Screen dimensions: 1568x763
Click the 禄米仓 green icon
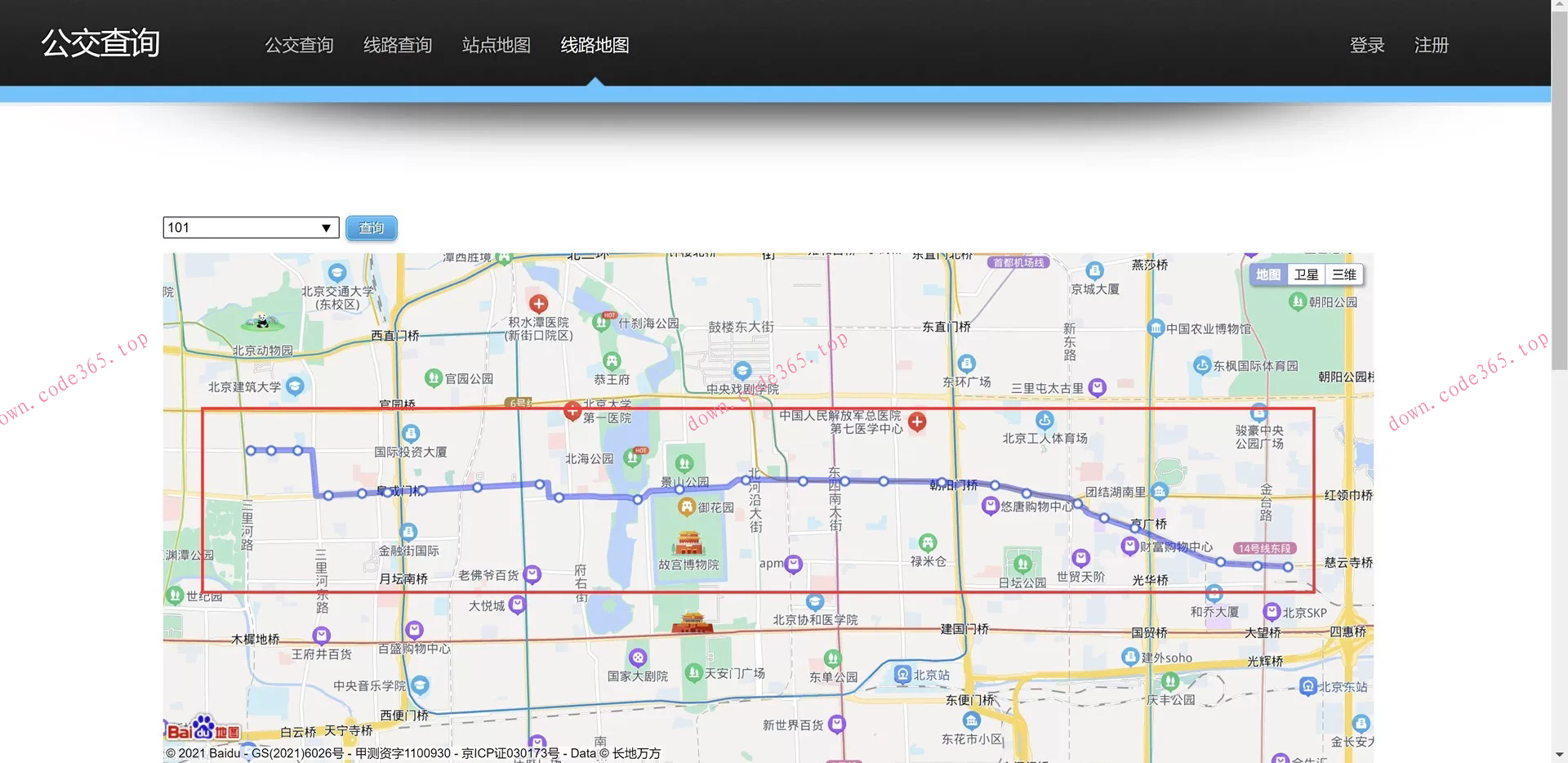[x=928, y=542]
